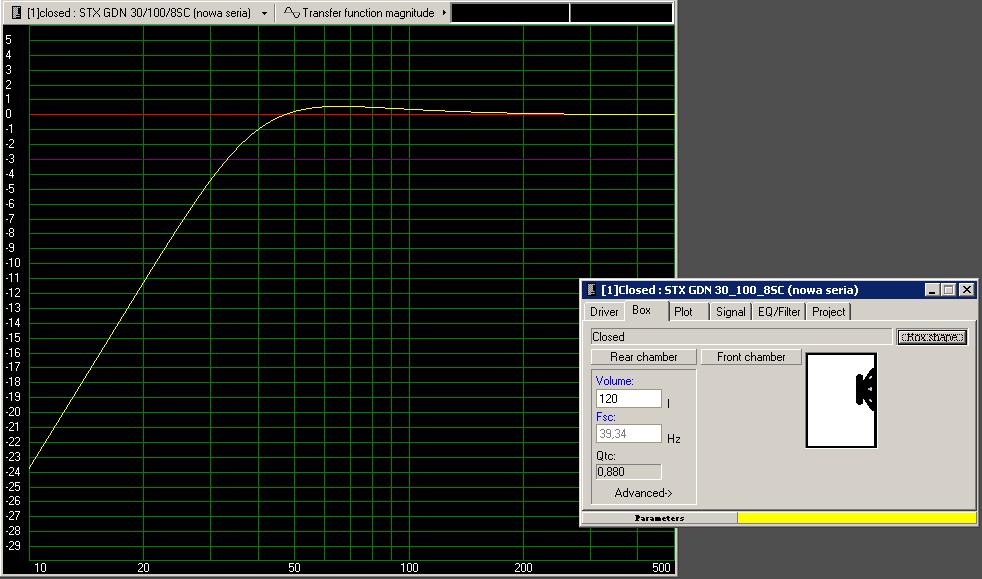Click the Volume input field

(x=628, y=399)
